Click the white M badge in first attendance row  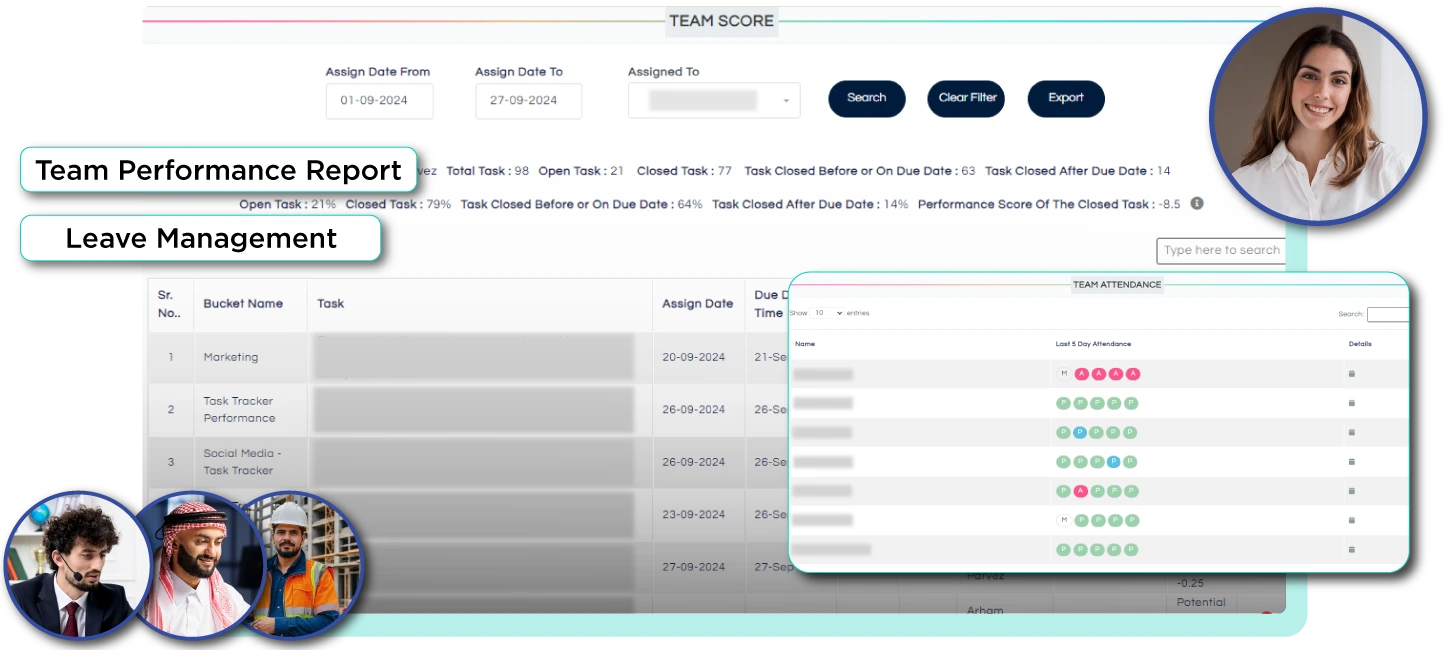(x=1064, y=374)
